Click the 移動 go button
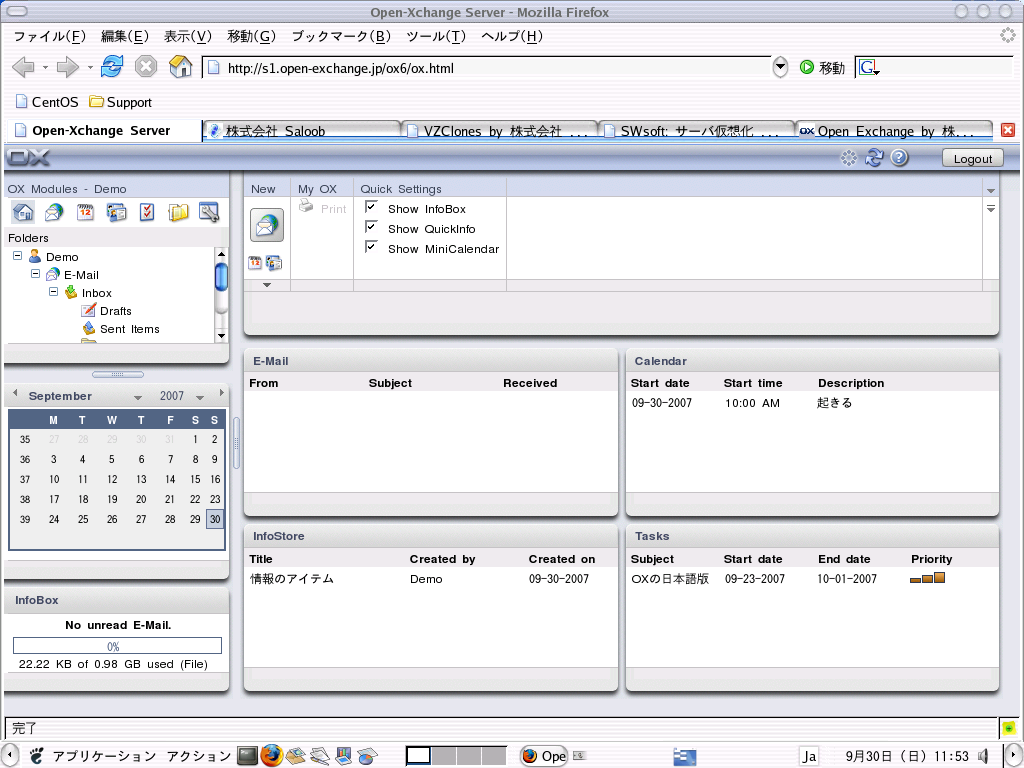 (823, 67)
